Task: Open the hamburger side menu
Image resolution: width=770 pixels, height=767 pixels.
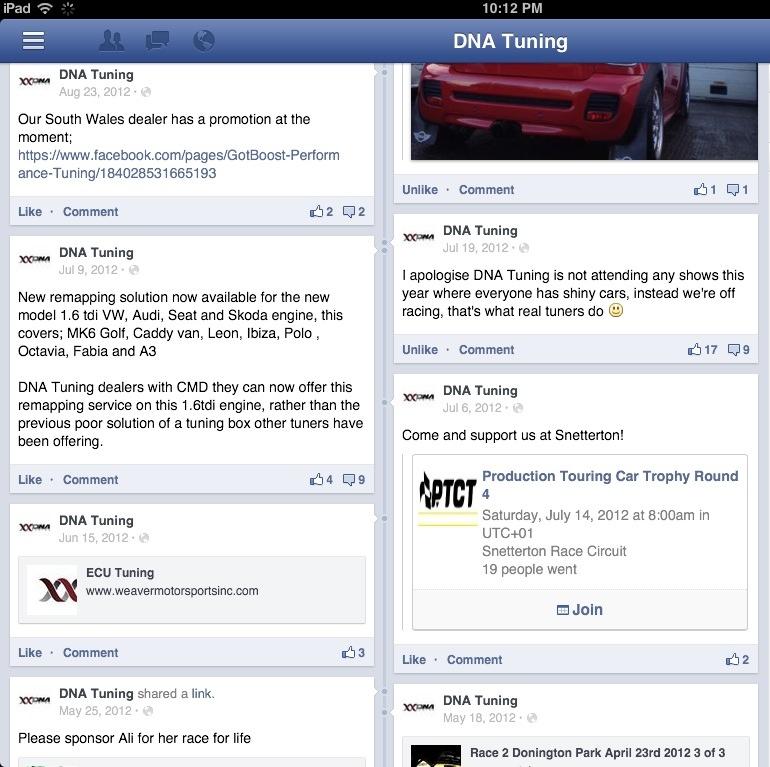Action: tap(33, 41)
